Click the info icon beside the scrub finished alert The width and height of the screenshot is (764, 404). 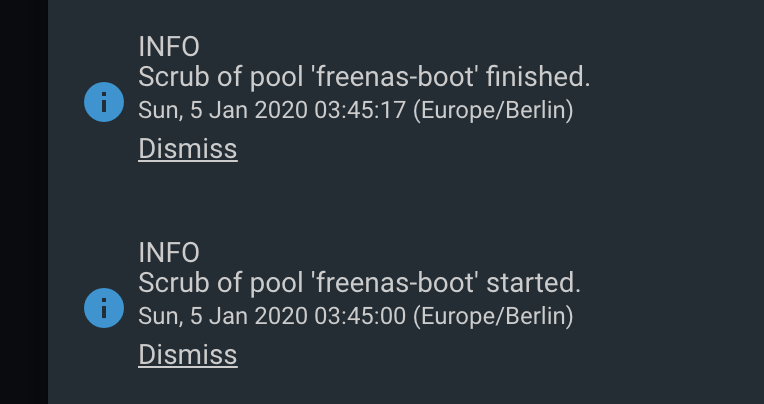(x=104, y=102)
